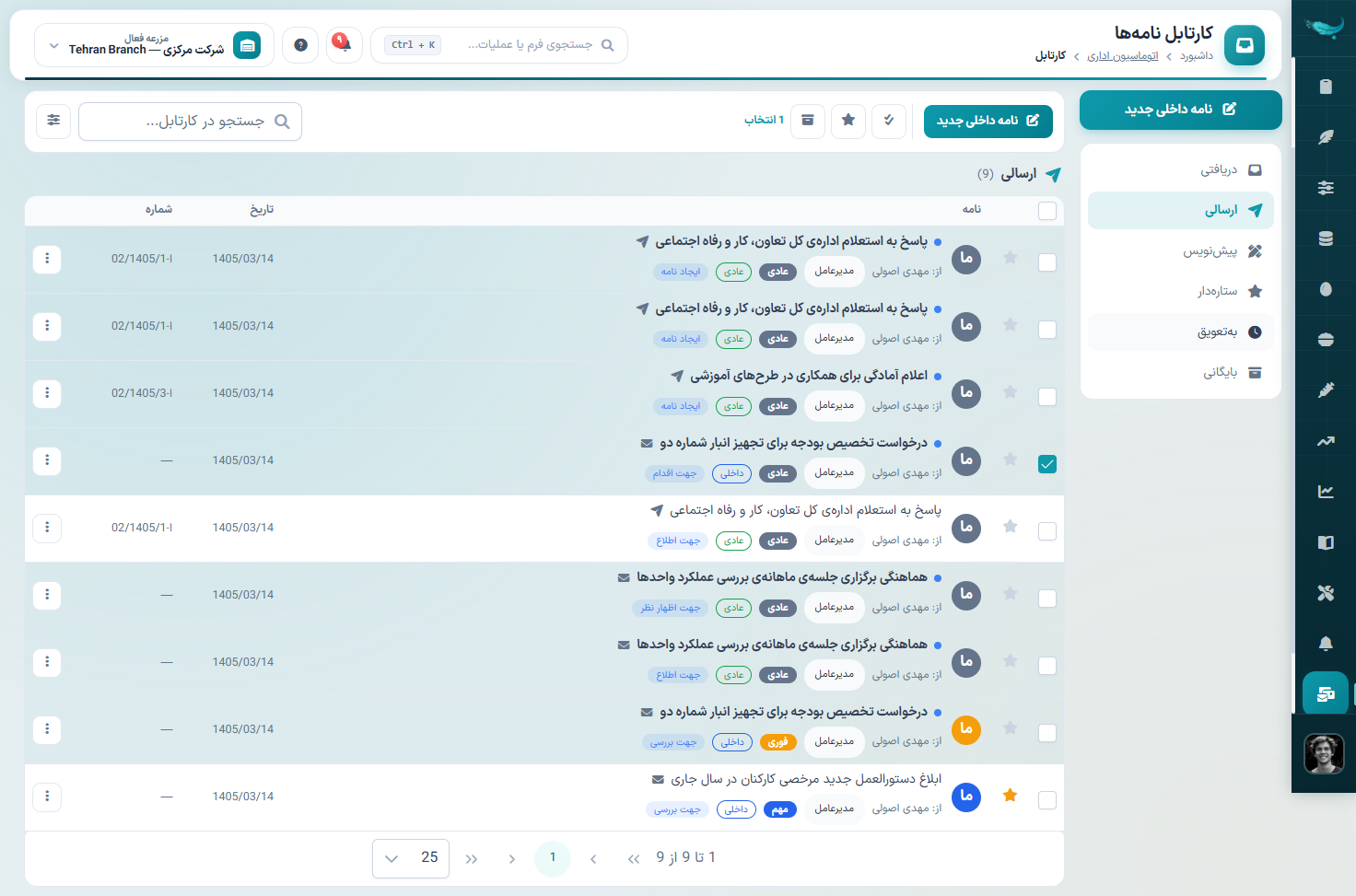
Task: Go to اتوماسیون اداری breadcrumb link
Action: [1123, 56]
